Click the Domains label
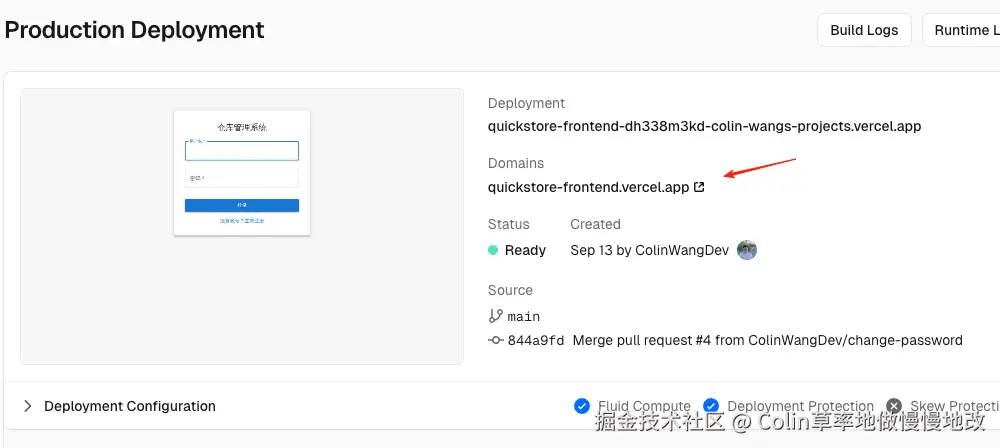The width and height of the screenshot is (1000, 448). click(516, 163)
